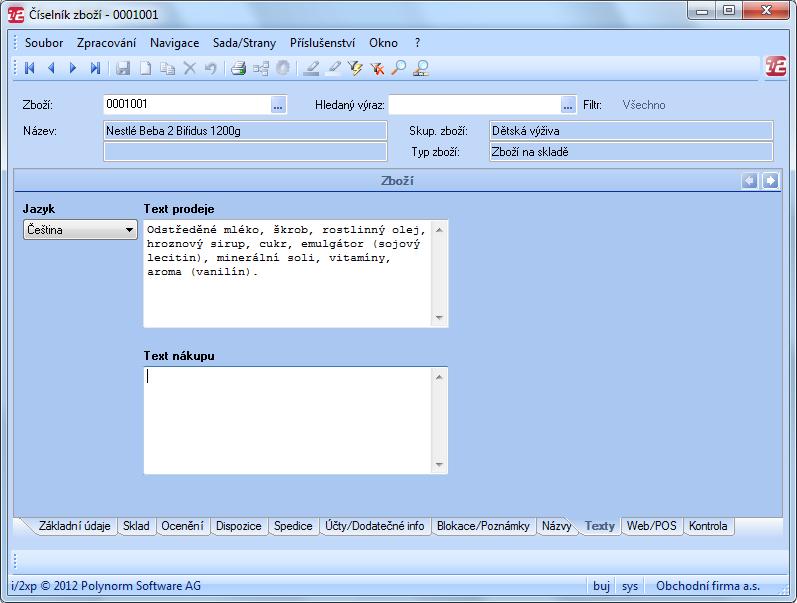797x603 pixels.
Task: Open the Sada/Strany menu
Action: click(x=244, y=43)
